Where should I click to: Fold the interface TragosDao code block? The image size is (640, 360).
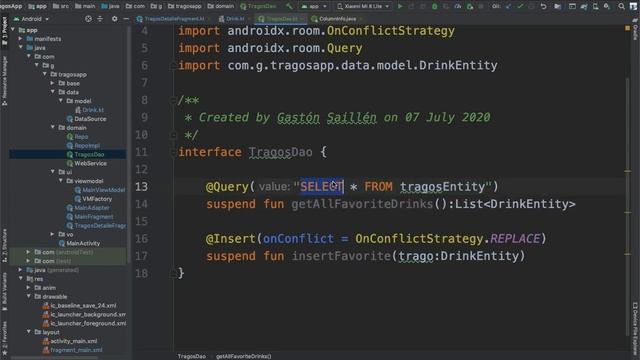(173, 152)
